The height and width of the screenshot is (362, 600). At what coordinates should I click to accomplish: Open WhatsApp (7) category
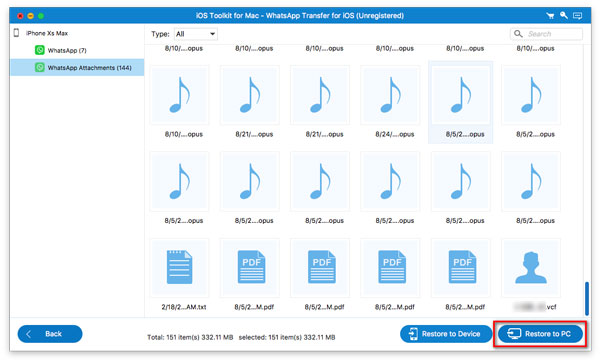tap(67, 51)
